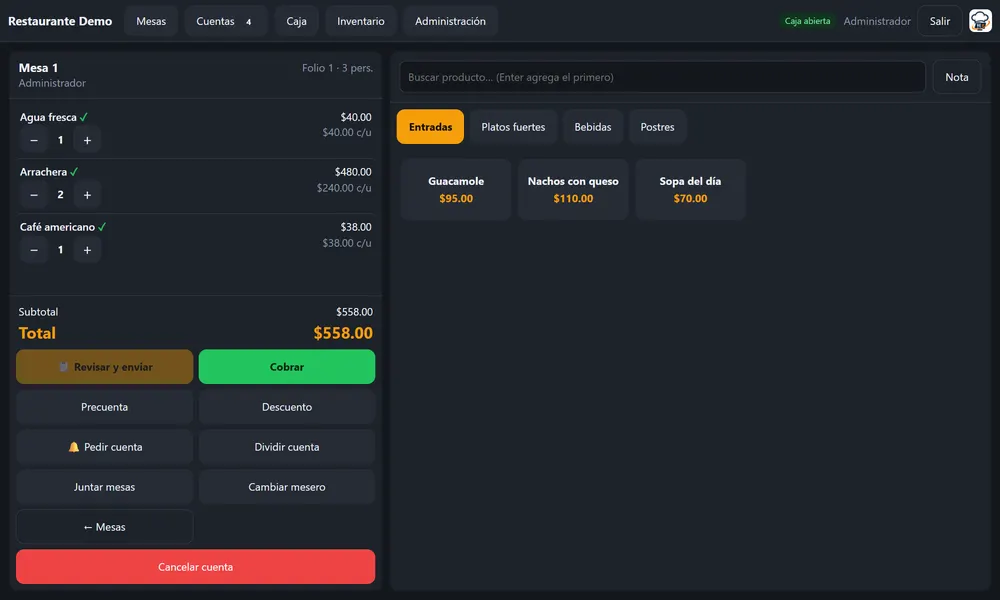Focus the Buscar producto search field

(663, 77)
